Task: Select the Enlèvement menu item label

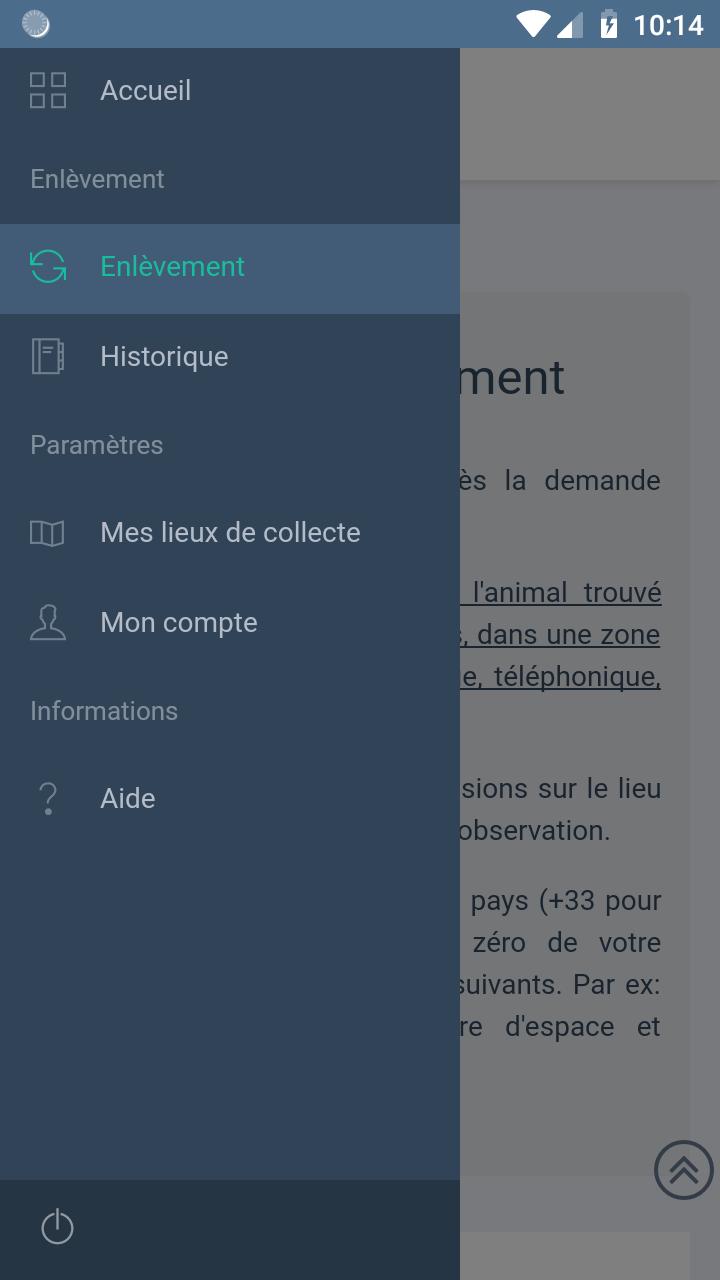Action: (x=172, y=267)
